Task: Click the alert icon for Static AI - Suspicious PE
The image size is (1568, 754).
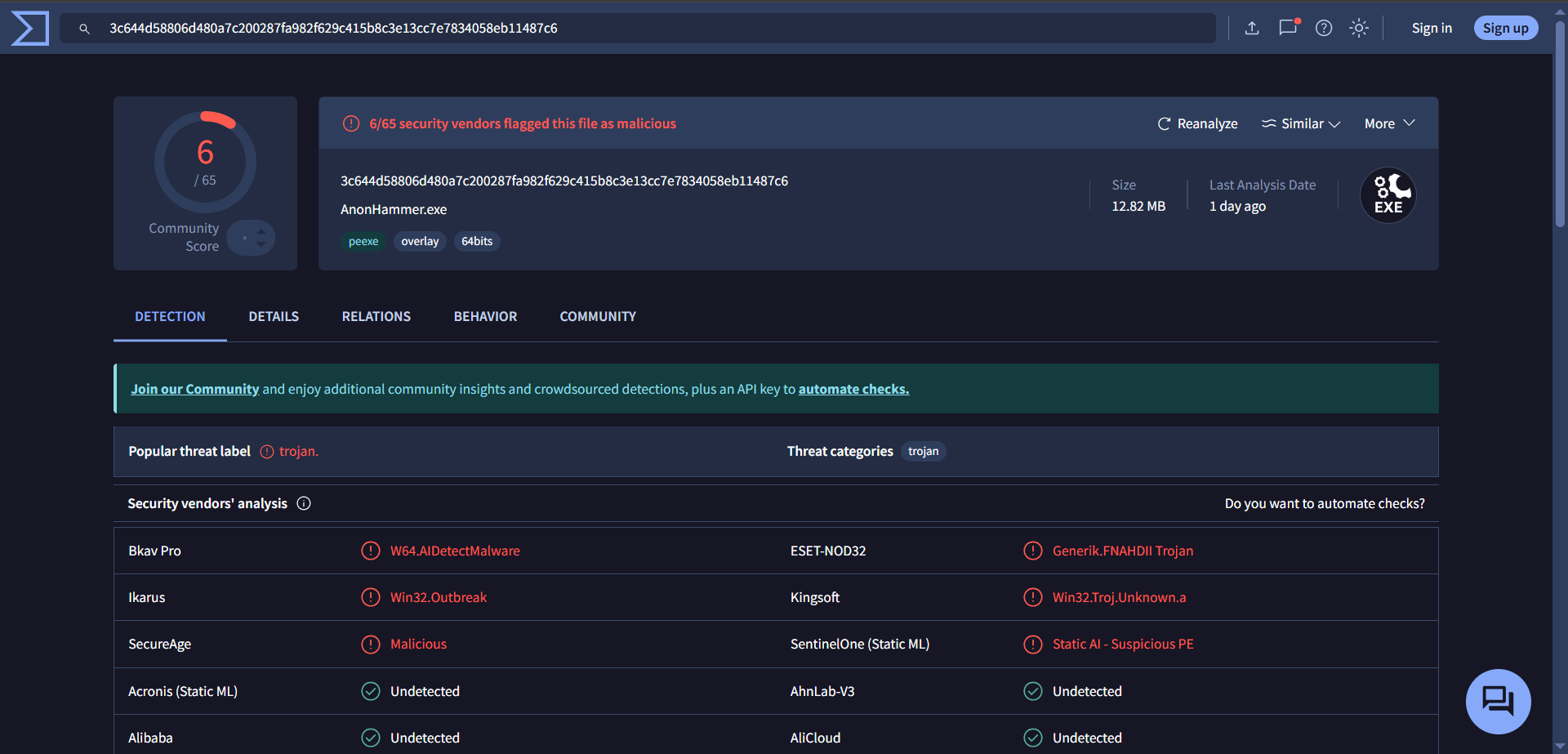Action: (x=1033, y=645)
